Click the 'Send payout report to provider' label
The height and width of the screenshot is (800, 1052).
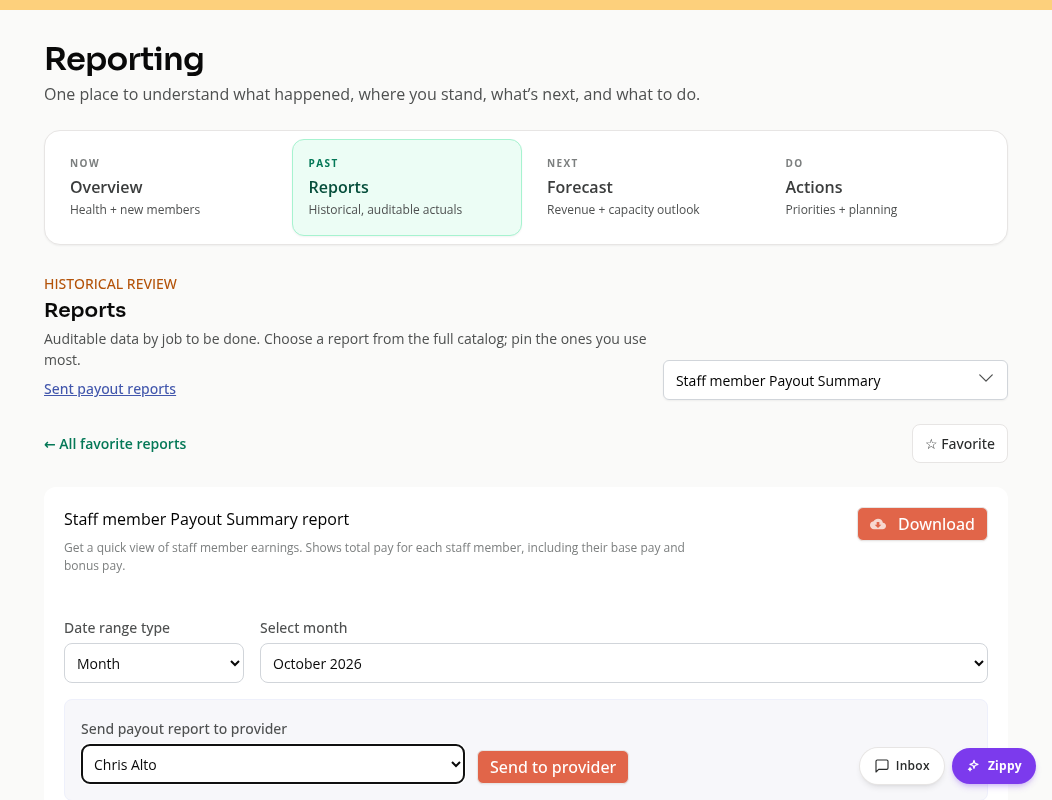click(184, 729)
